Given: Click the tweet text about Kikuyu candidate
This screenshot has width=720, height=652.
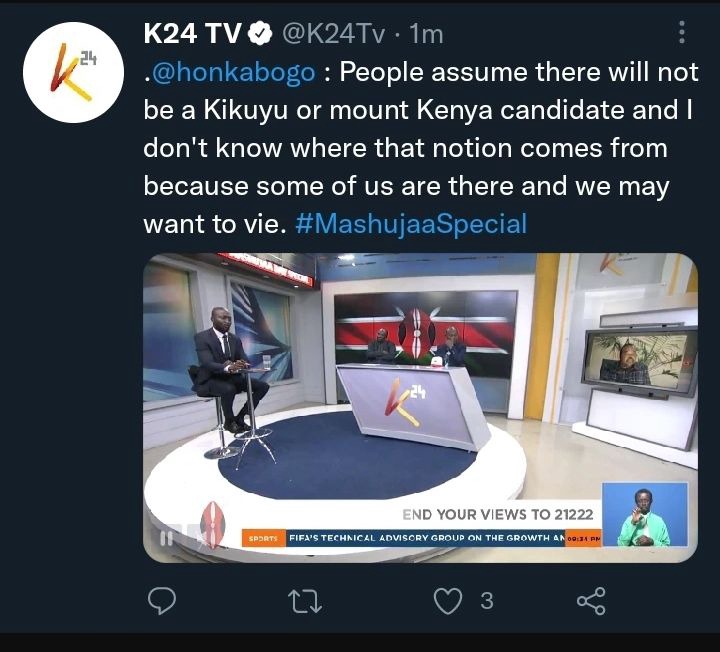Looking at the screenshot, I should tap(421, 148).
